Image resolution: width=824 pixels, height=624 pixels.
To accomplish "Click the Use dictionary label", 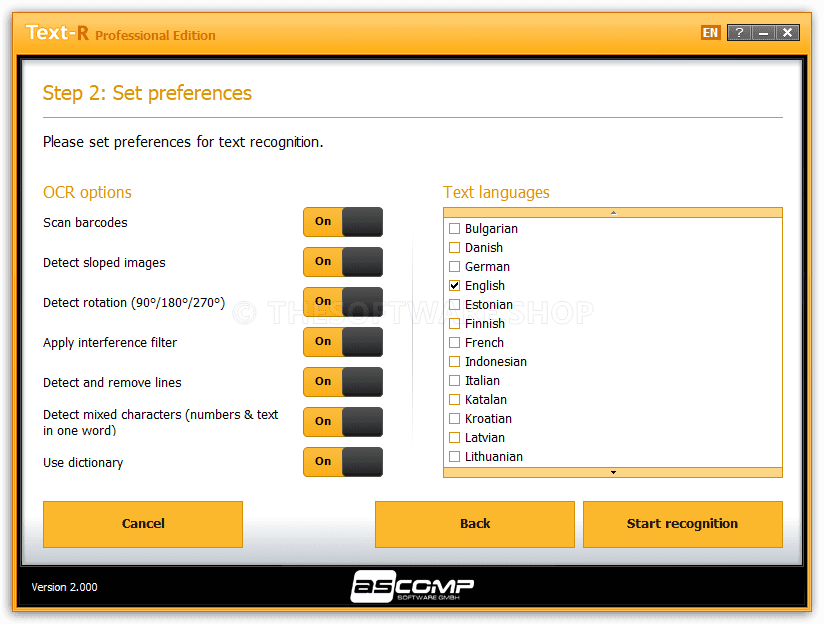I will click(x=83, y=463).
